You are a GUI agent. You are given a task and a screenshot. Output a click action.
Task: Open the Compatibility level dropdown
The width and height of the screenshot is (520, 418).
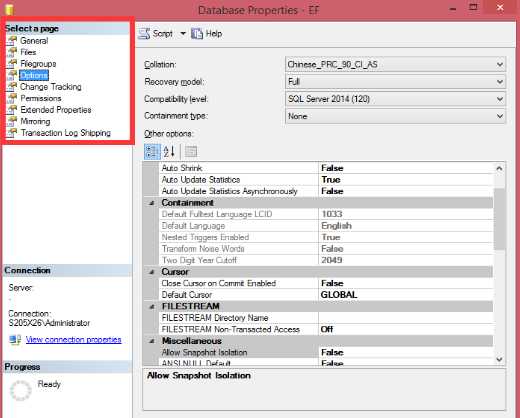point(395,99)
